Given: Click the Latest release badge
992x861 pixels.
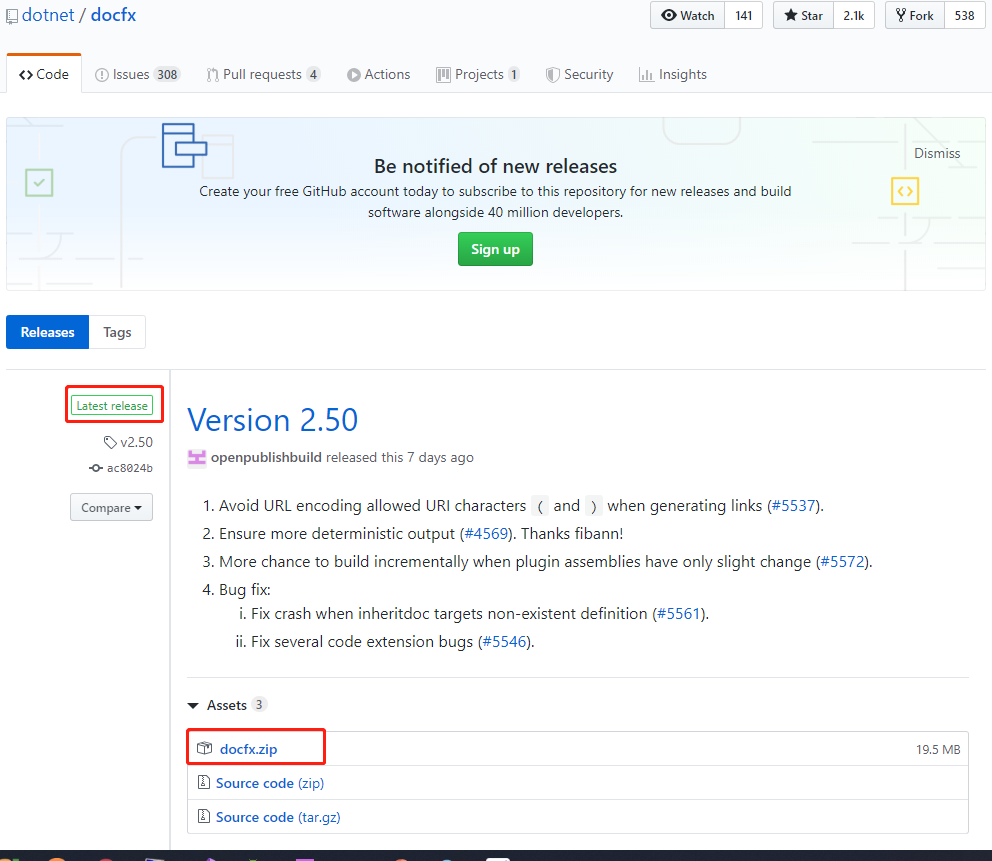Looking at the screenshot, I should pyautogui.click(x=112, y=406).
